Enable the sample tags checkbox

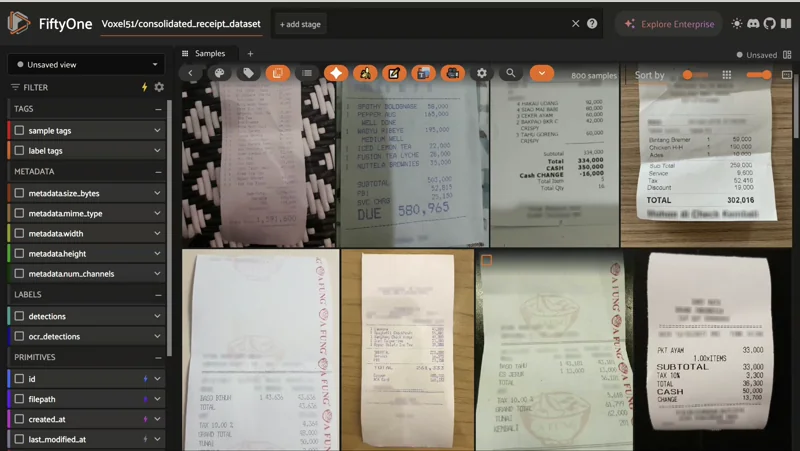19,130
